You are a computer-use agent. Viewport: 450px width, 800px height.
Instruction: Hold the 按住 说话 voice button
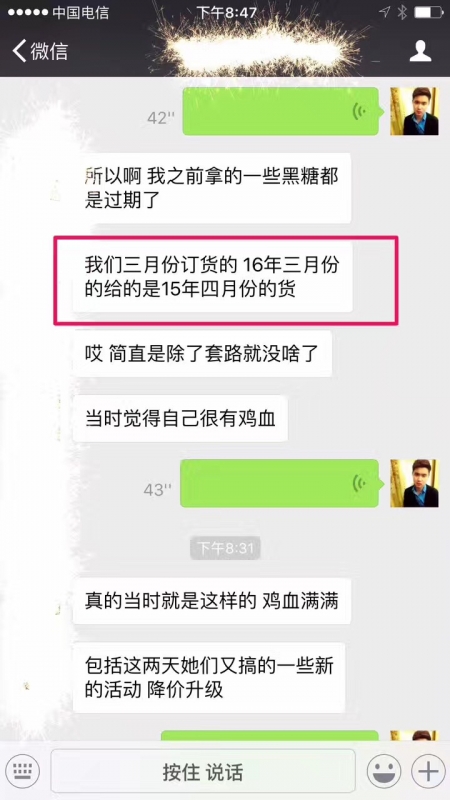pyautogui.click(x=203, y=771)
